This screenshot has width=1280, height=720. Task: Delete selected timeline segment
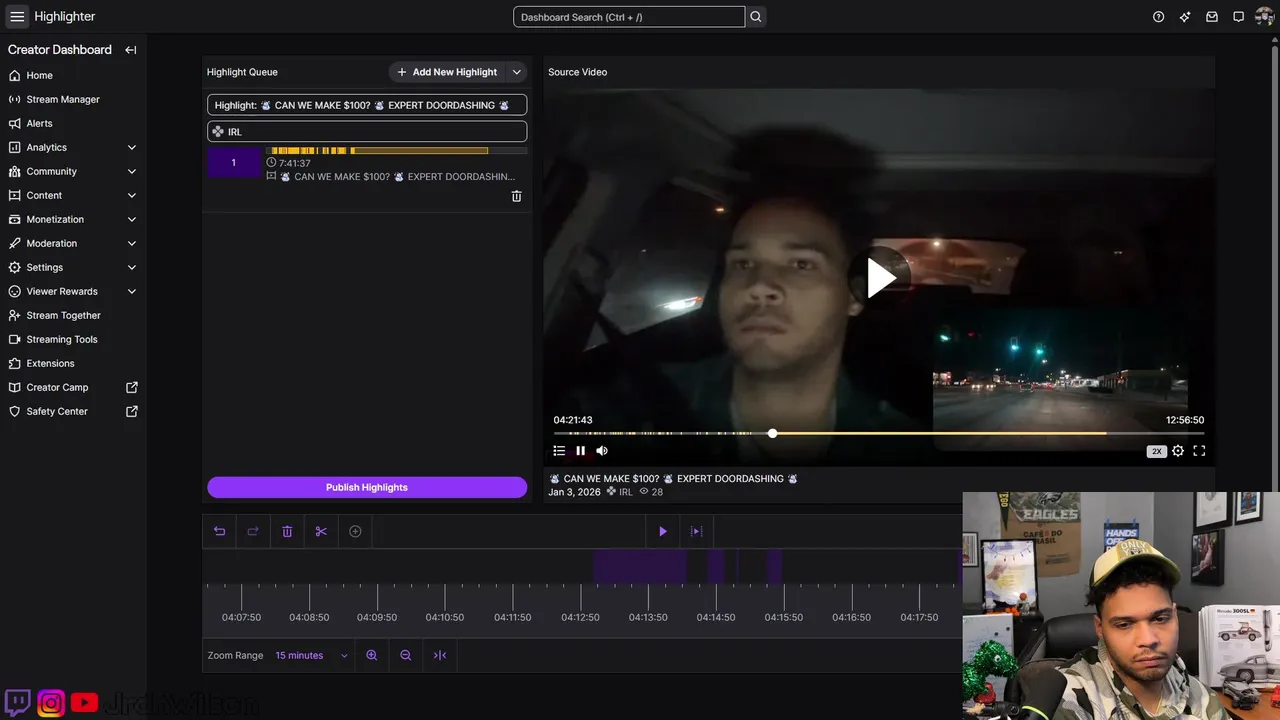tap(287, 531)
